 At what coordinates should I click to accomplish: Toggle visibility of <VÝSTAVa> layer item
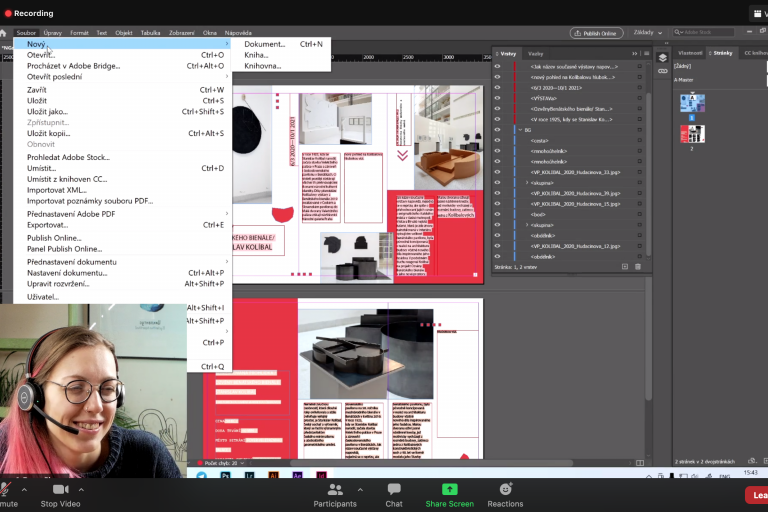tap(497, 98)
